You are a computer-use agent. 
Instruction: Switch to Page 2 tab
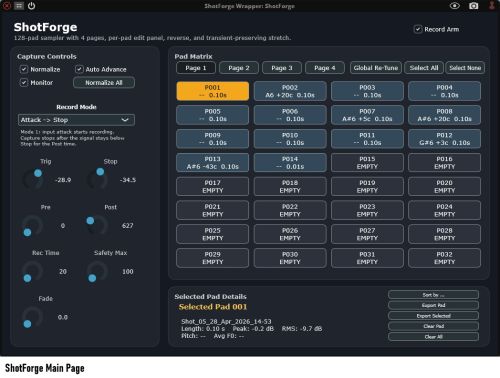239,68
